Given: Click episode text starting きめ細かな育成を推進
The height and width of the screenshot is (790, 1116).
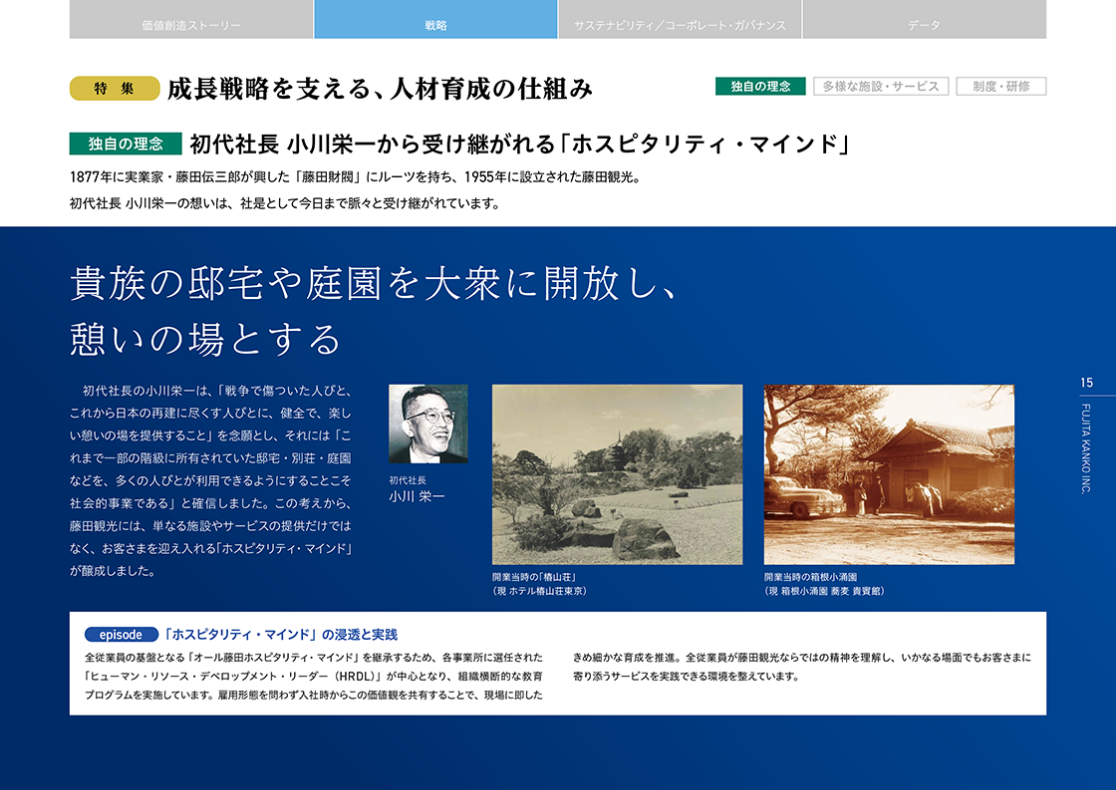Looking at the screenshot, I should pyautogui.click(x=801, y=667).
